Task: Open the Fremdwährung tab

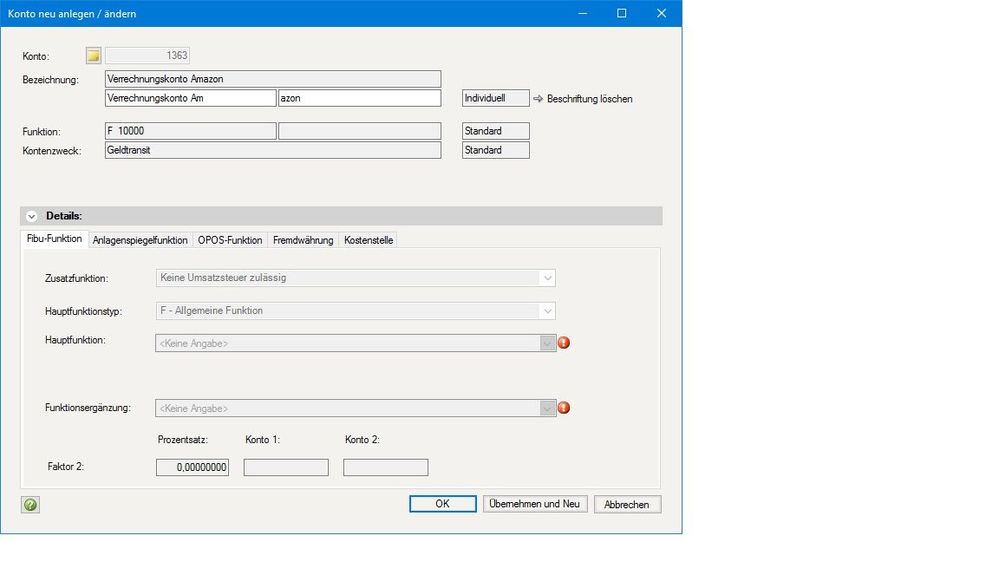Action: [303, 240]
